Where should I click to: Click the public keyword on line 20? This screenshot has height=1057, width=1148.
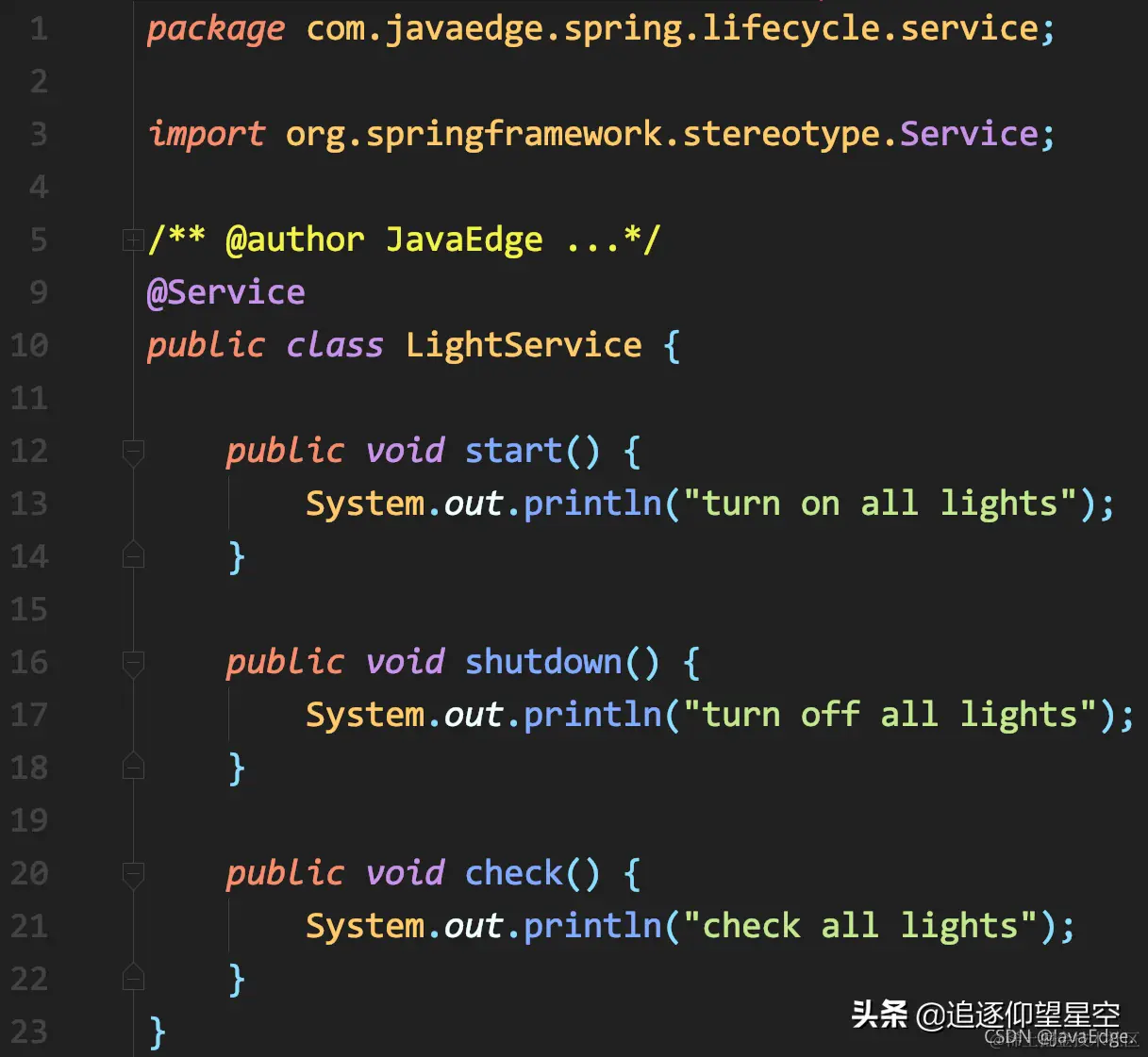[285, 873]
